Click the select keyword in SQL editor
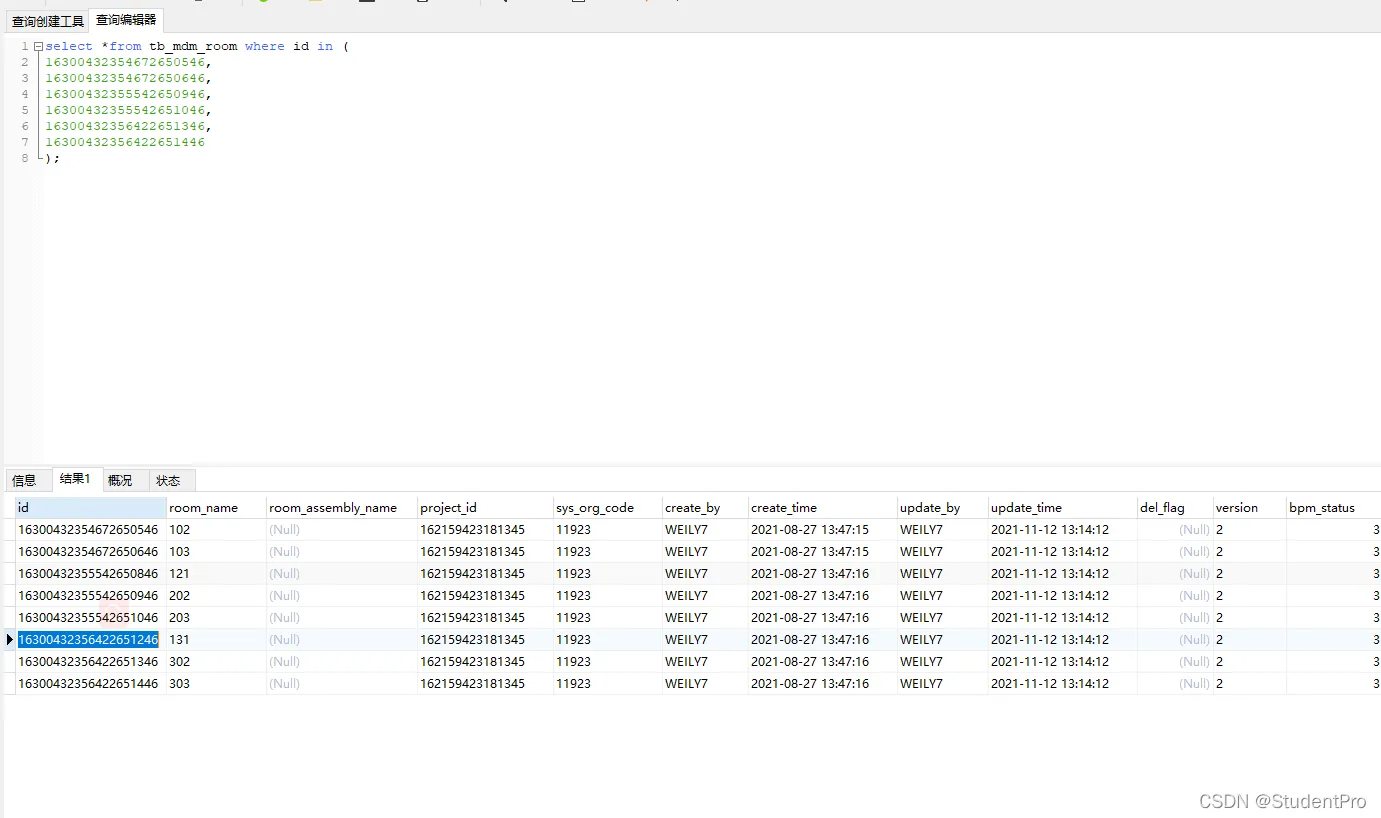This screenshot has height=818, width=1381. click(69, 46)
